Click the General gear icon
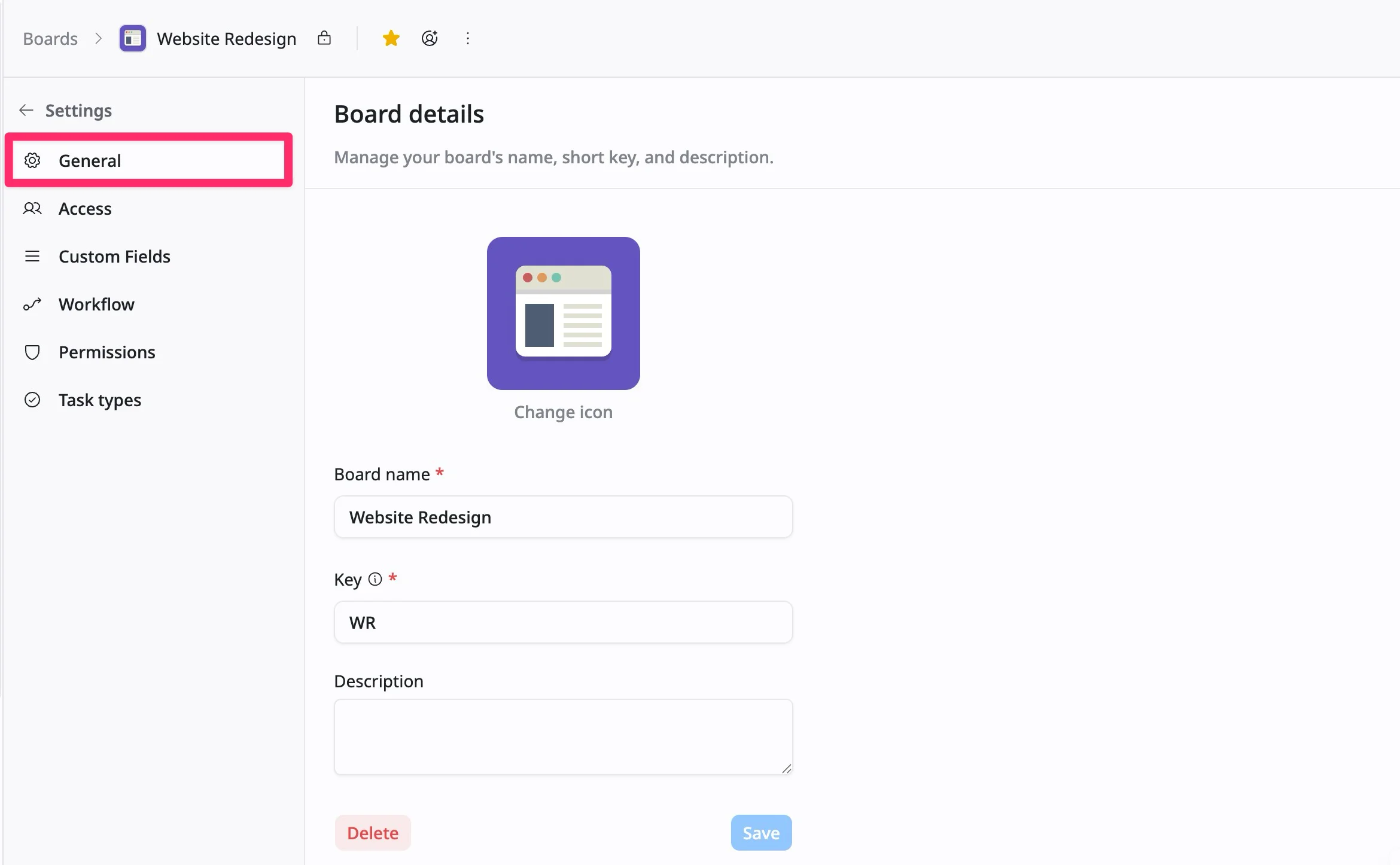The height and width of the screenshot is (865, 1400). pyautogui.click(x=32, y=160)
